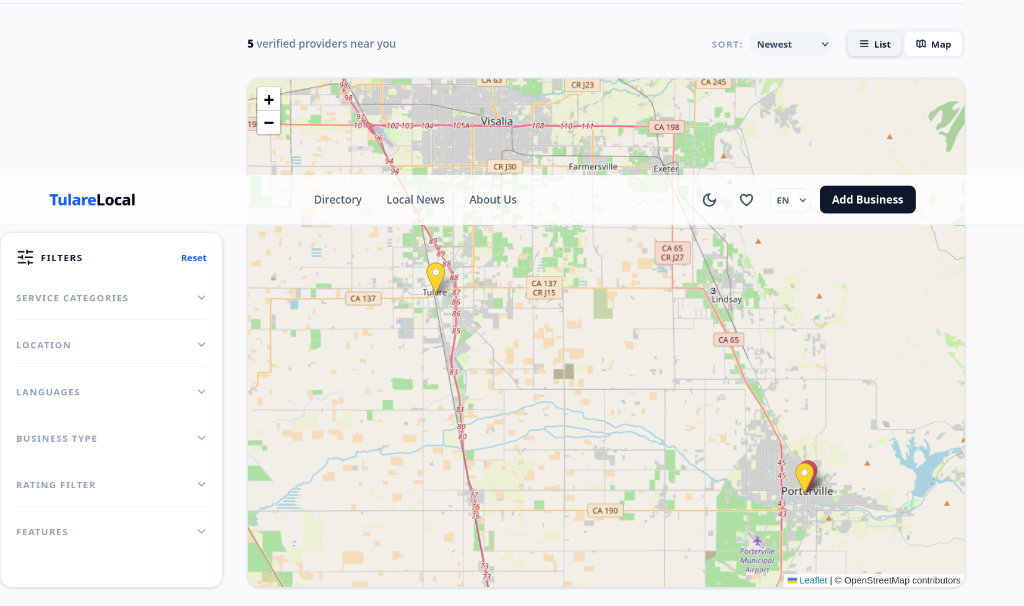Viewport: 1024px width, 606px height.
Task: Zoom out the map with minus button
Action: coord(268,123)
